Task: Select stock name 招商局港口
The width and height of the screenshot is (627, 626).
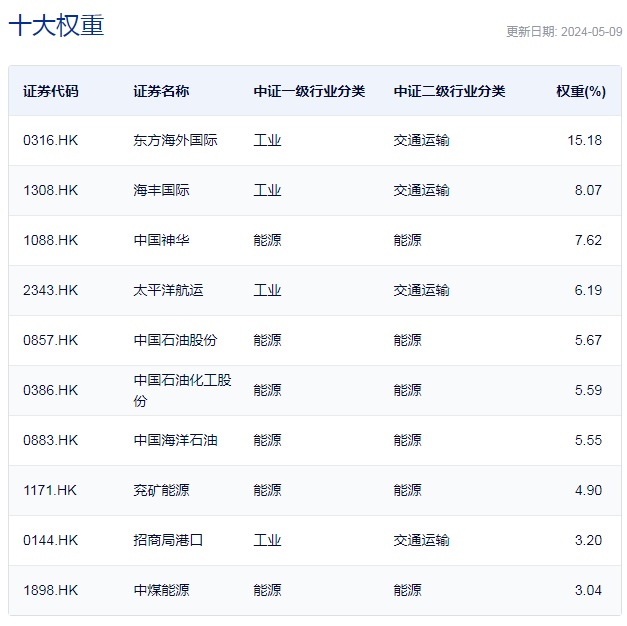Action: [x=168, y=540]
